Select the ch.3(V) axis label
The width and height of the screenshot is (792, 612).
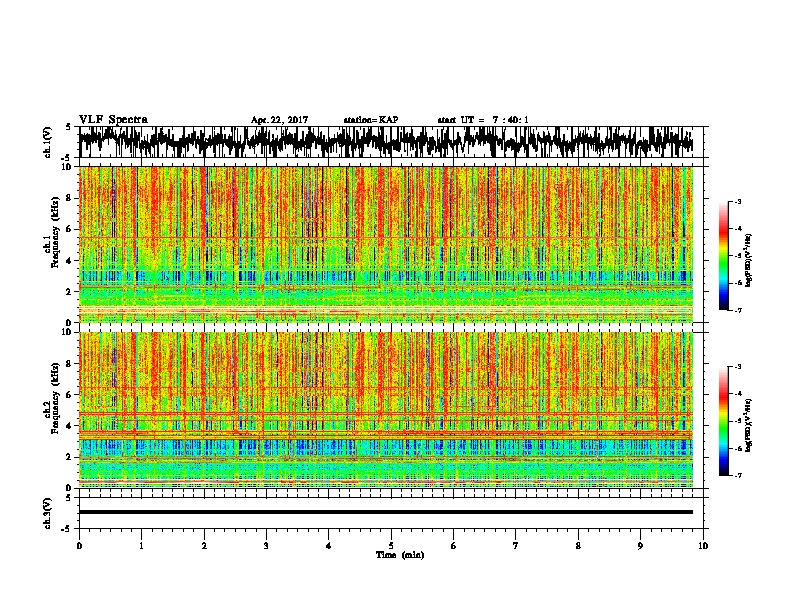(47, 513)
